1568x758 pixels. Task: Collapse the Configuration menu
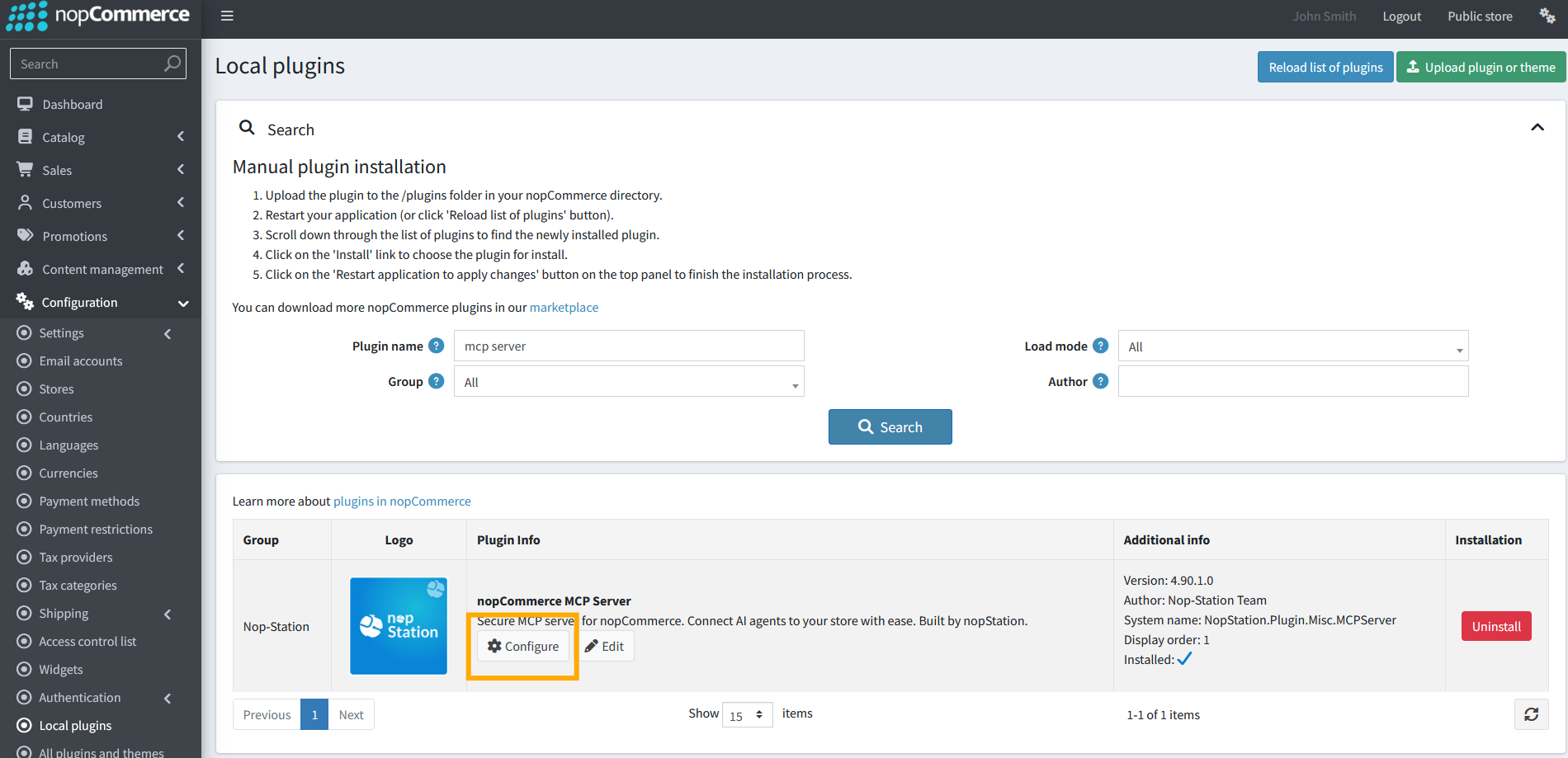(101, 302)
